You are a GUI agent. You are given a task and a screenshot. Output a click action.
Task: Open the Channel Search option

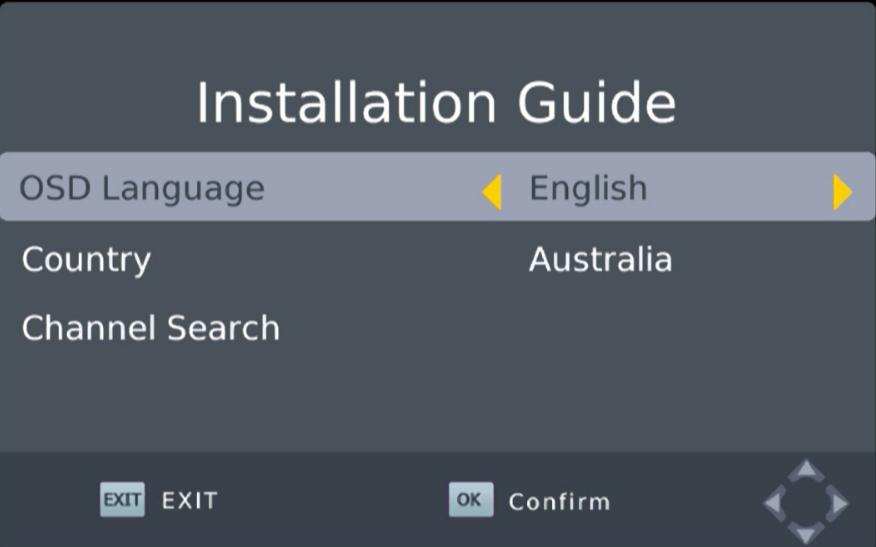[x=150, y=327]
